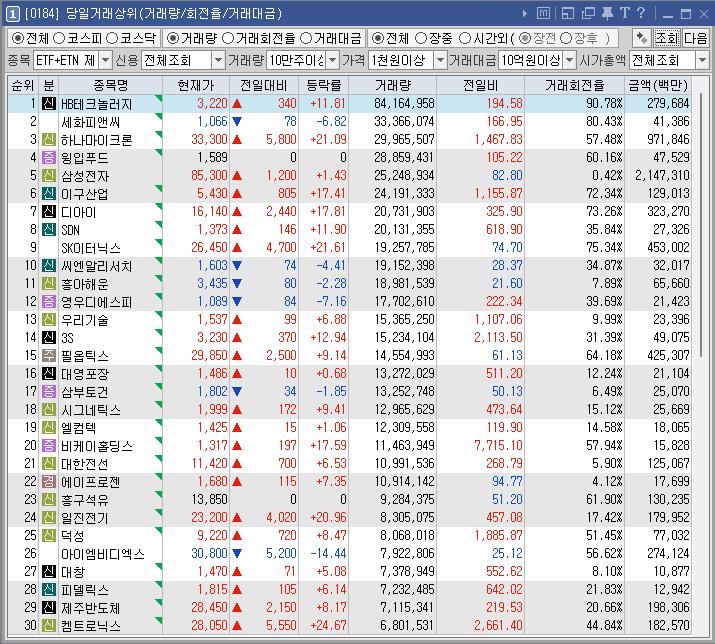
Task: Select the 세화피앤씨 stock name
Action: click(91, 122)
